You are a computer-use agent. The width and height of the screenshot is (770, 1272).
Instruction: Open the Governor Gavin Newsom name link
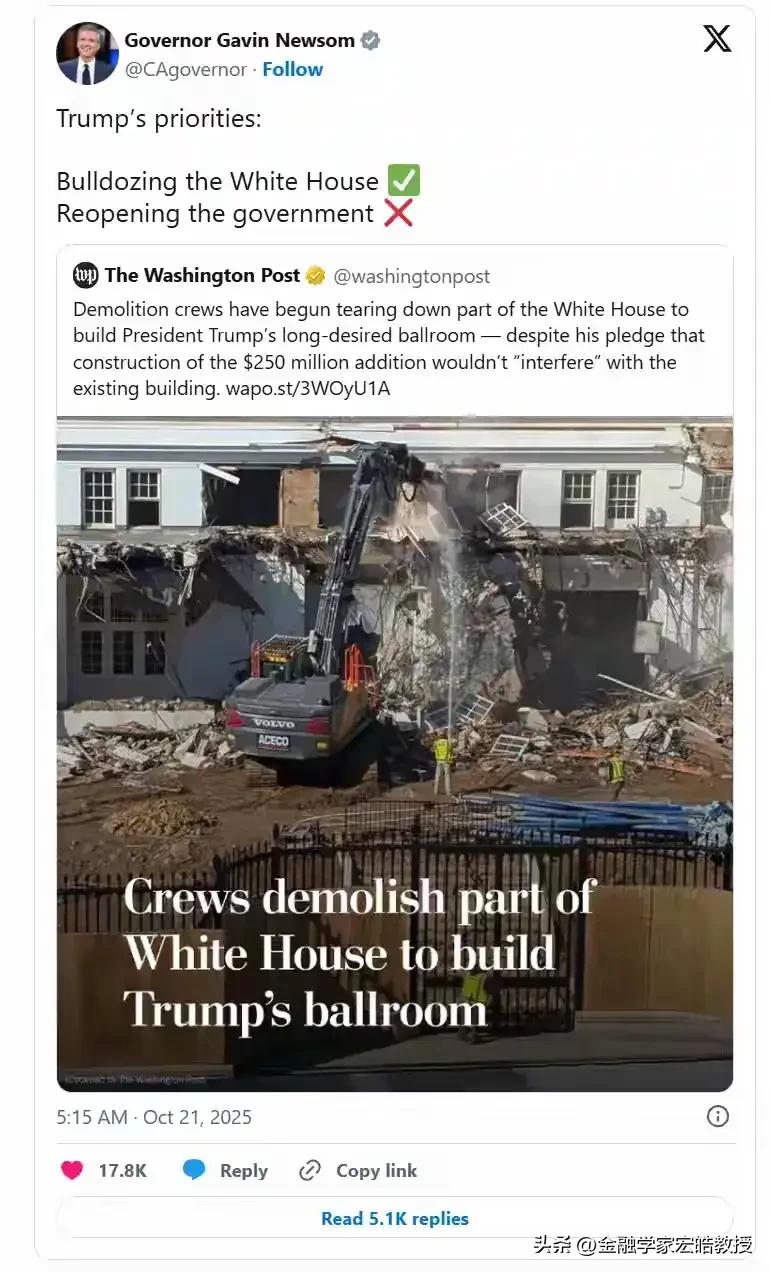[240, 41]
